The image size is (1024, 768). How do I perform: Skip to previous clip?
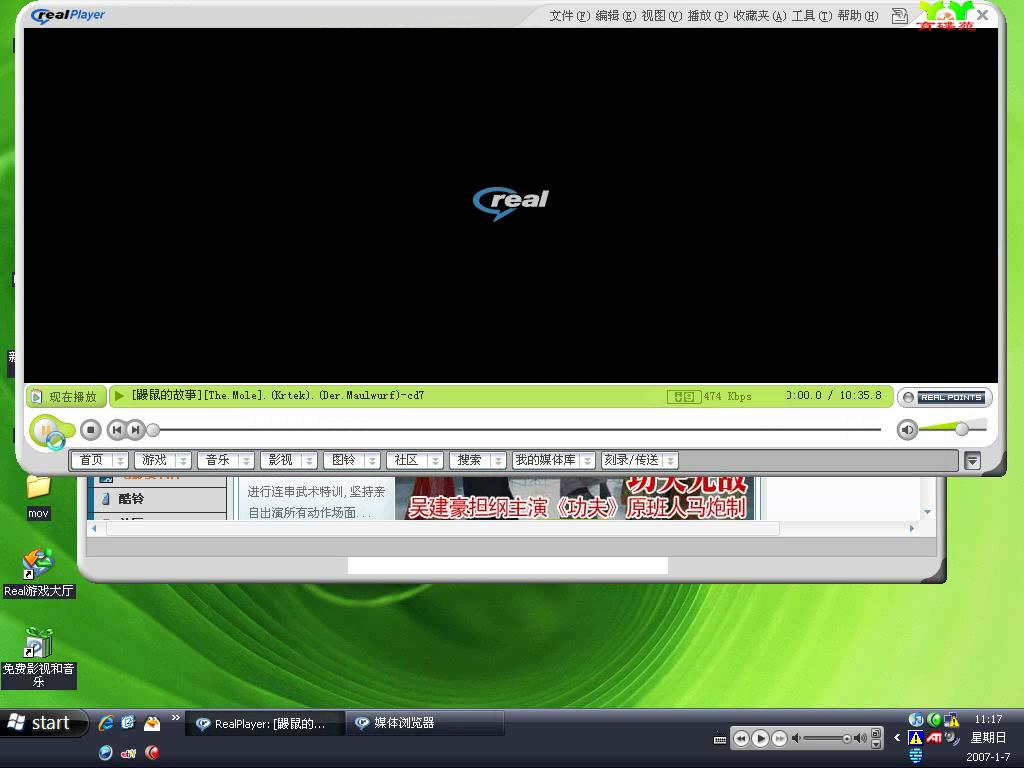coord(117,430)
